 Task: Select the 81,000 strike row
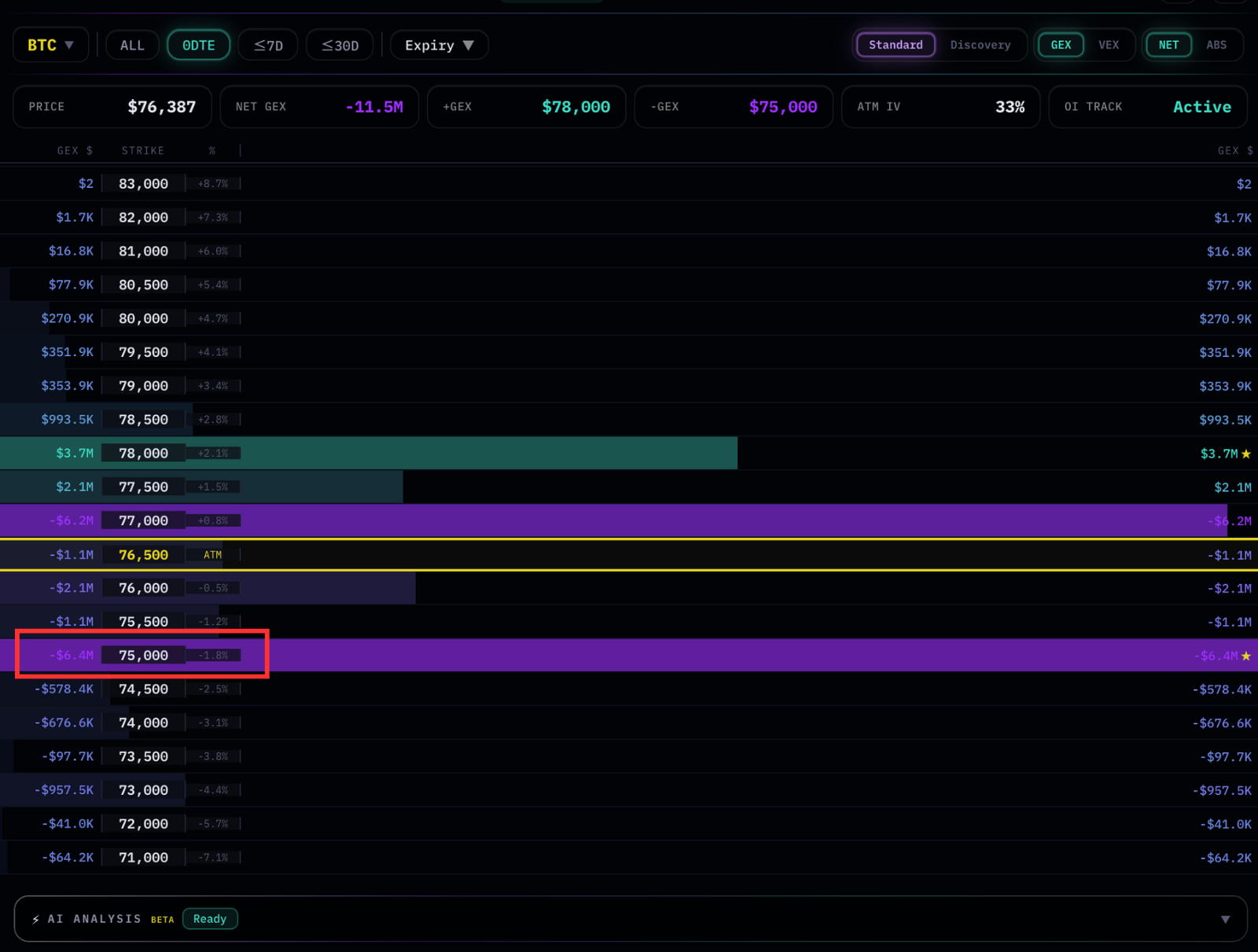point(629,251)
